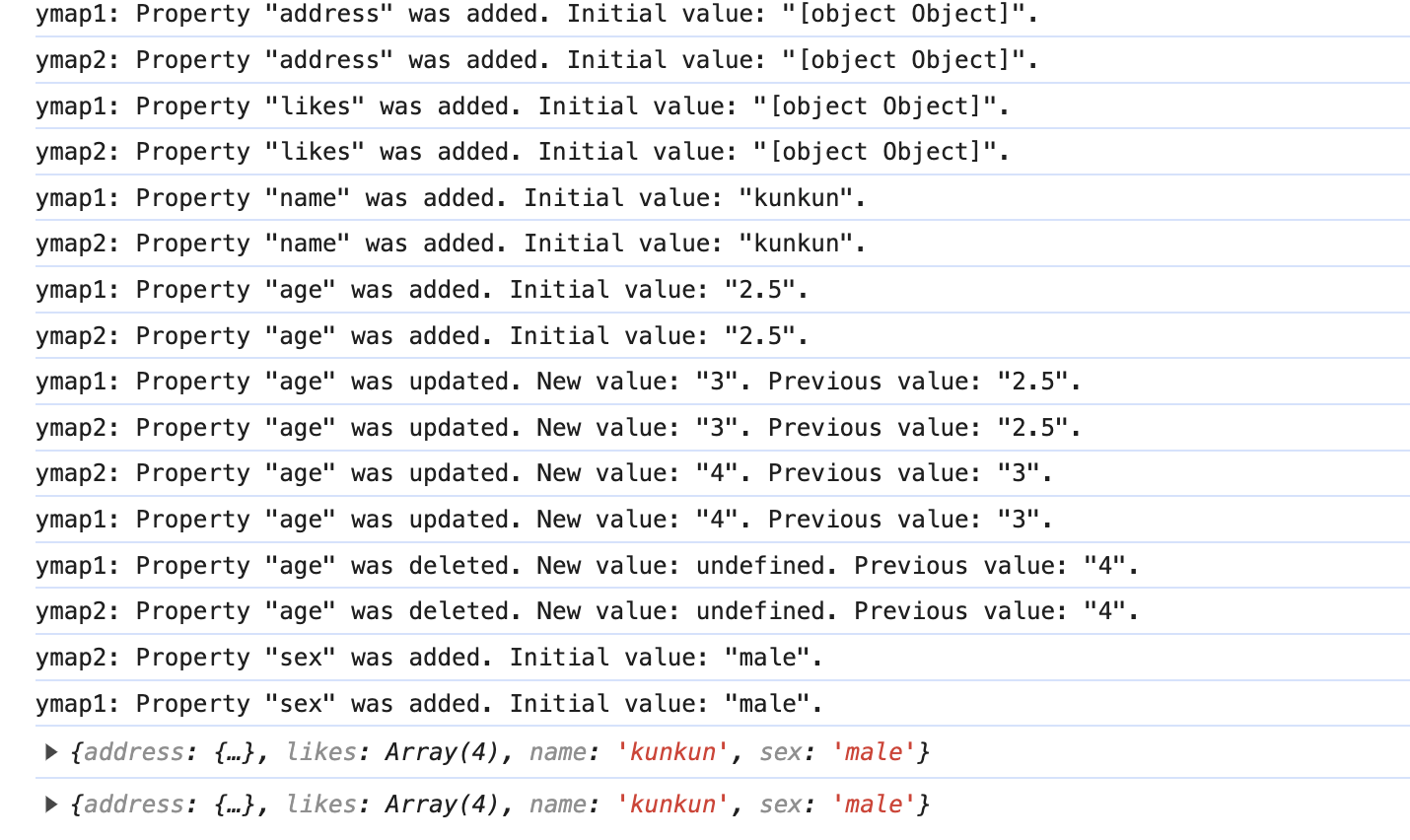This screenshot has width=1410, height=840.
Task: Select ymap1 age updated to 4 line
Action: 544,520
